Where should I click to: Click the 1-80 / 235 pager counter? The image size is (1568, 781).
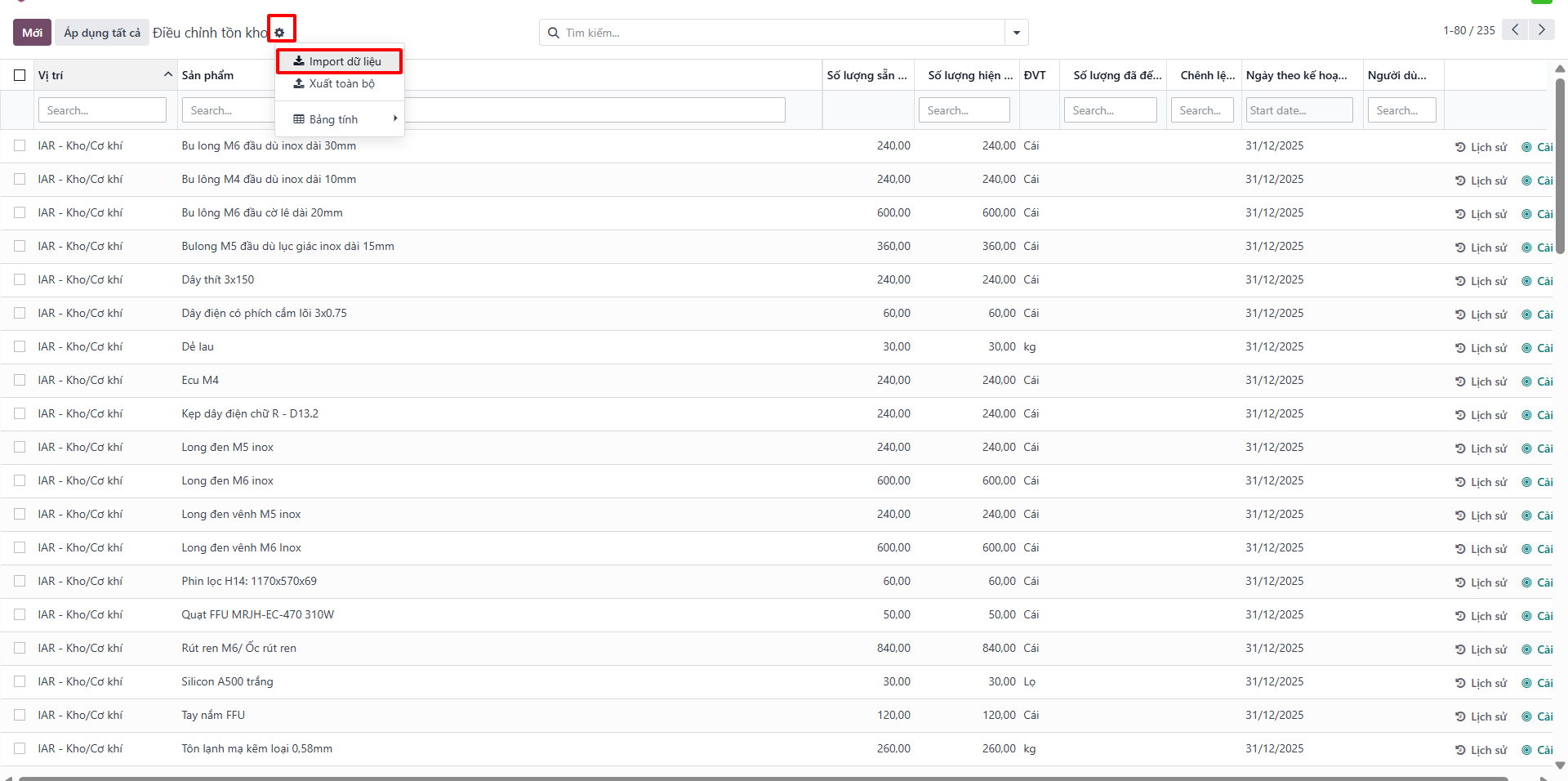tap(1468, 30)
